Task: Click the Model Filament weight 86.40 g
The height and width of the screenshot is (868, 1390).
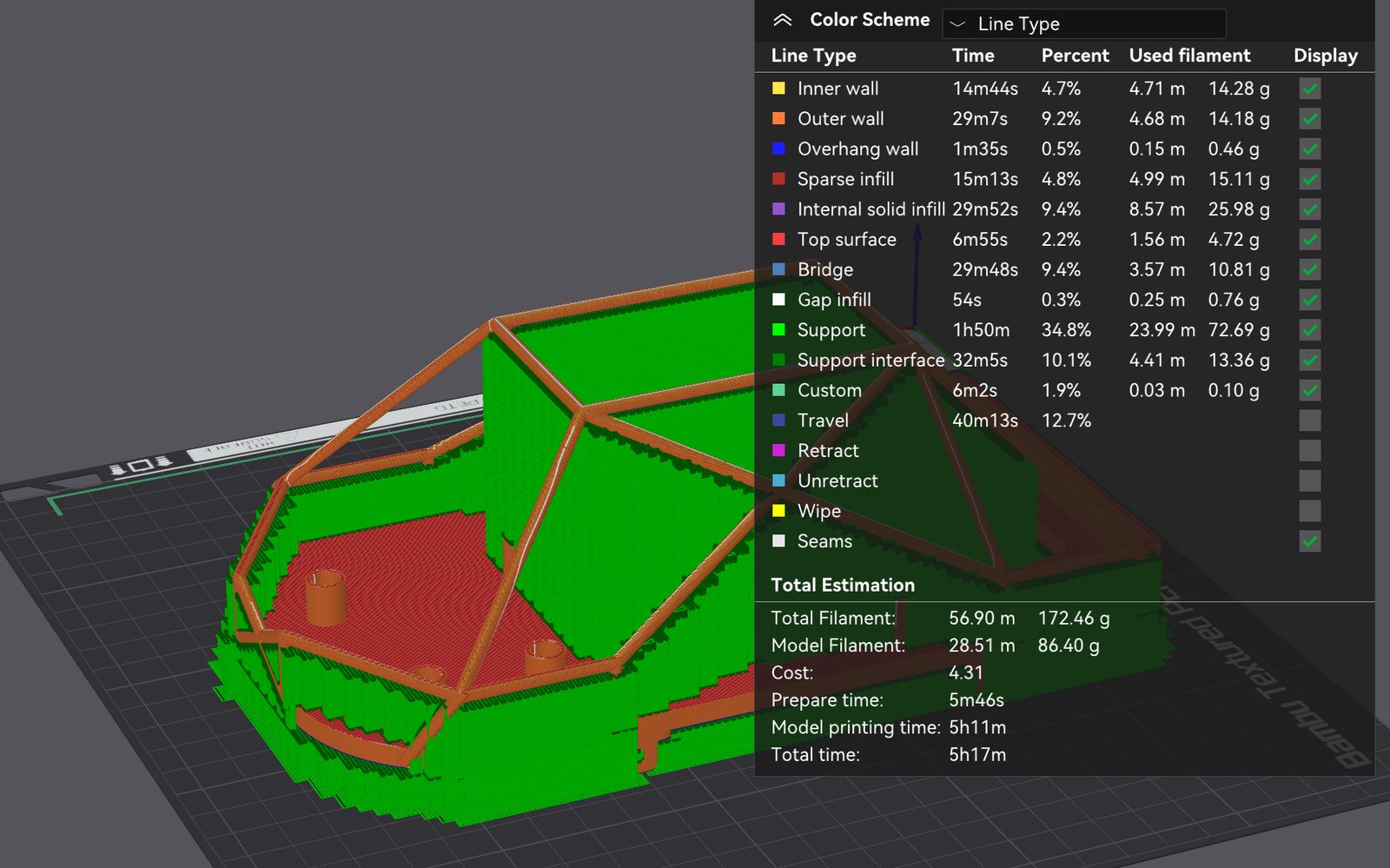Action: tap(1069, 646)
